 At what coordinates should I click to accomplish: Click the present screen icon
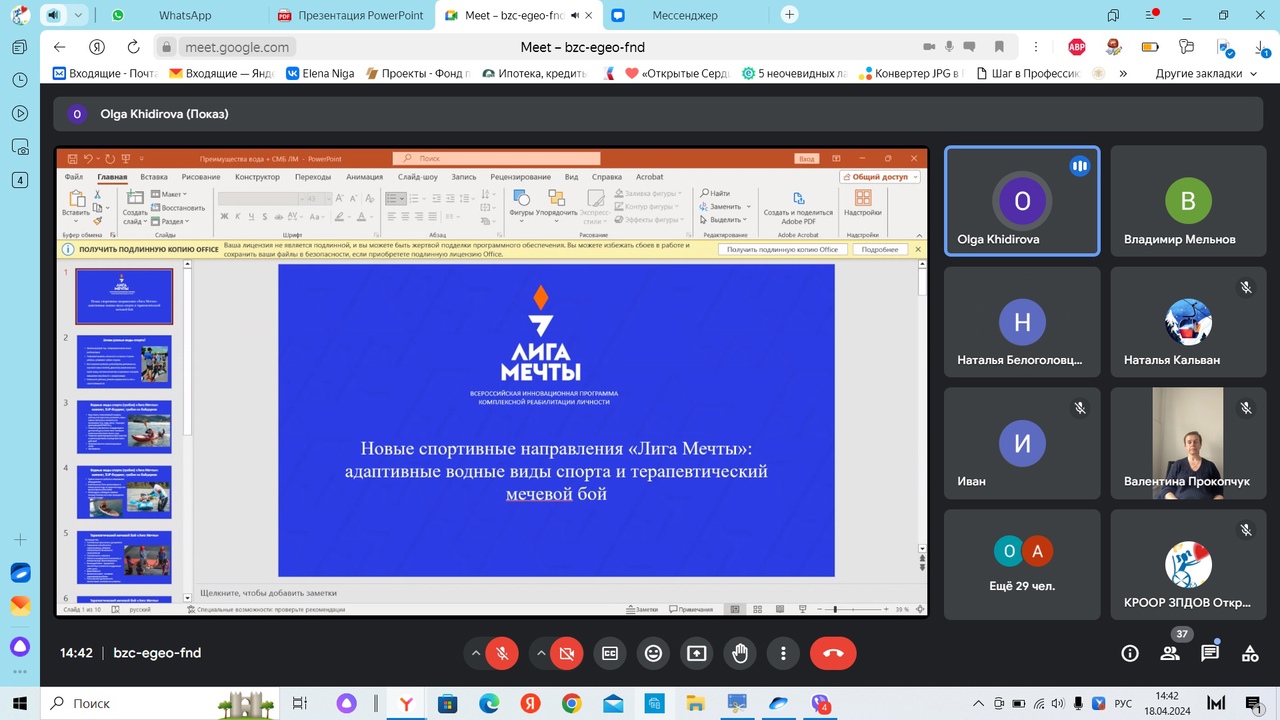(x=696, y=653)
